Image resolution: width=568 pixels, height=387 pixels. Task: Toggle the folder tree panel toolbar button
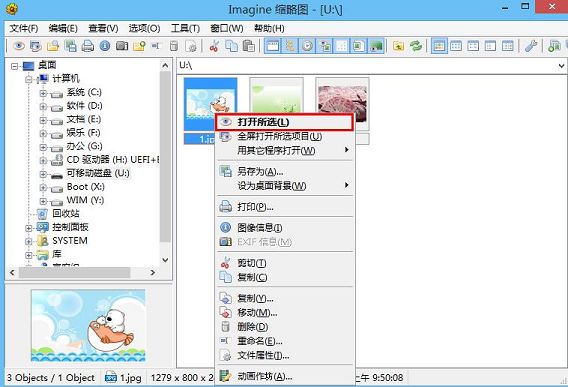(290, 46)
